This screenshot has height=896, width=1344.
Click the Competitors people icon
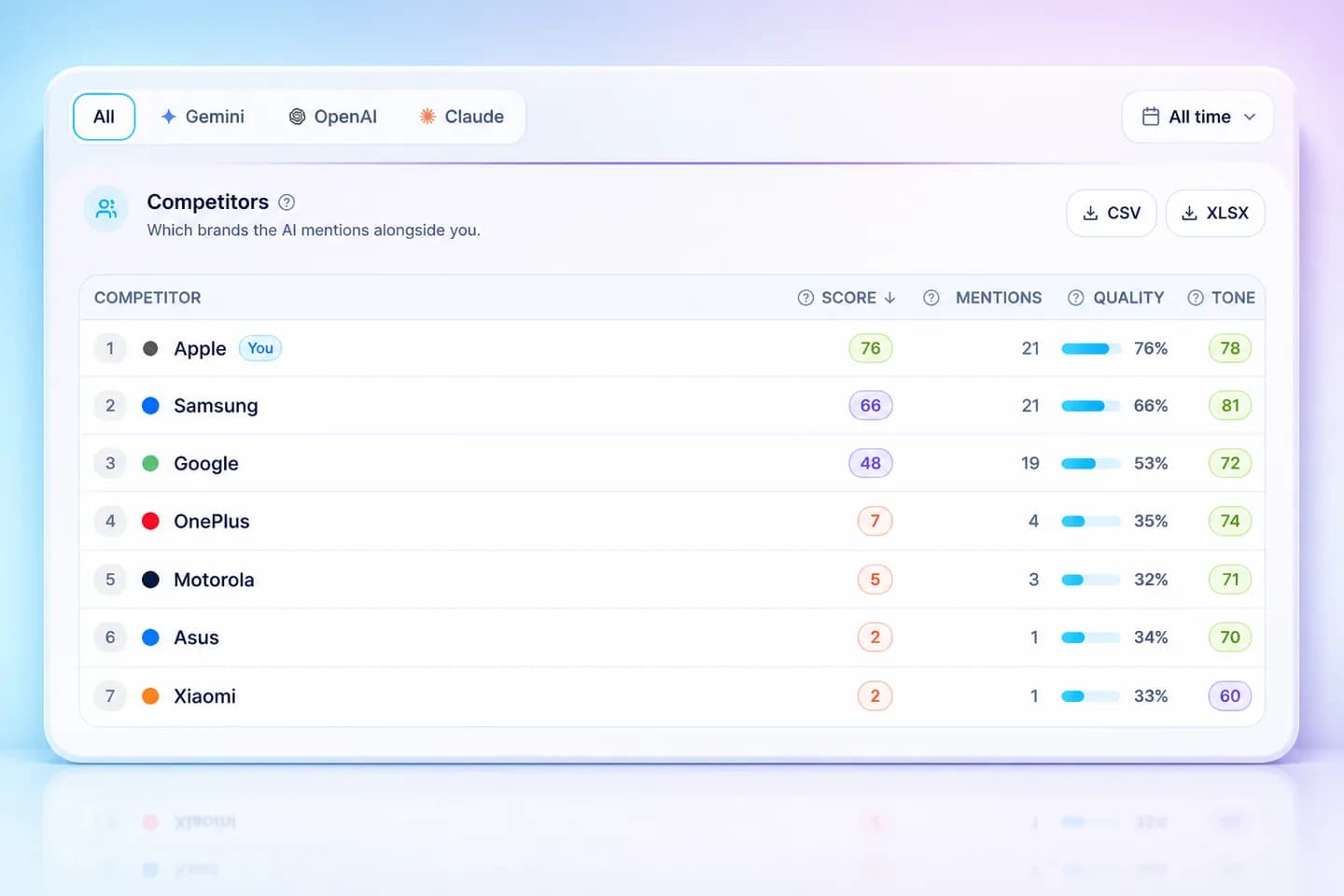point(106,208)
